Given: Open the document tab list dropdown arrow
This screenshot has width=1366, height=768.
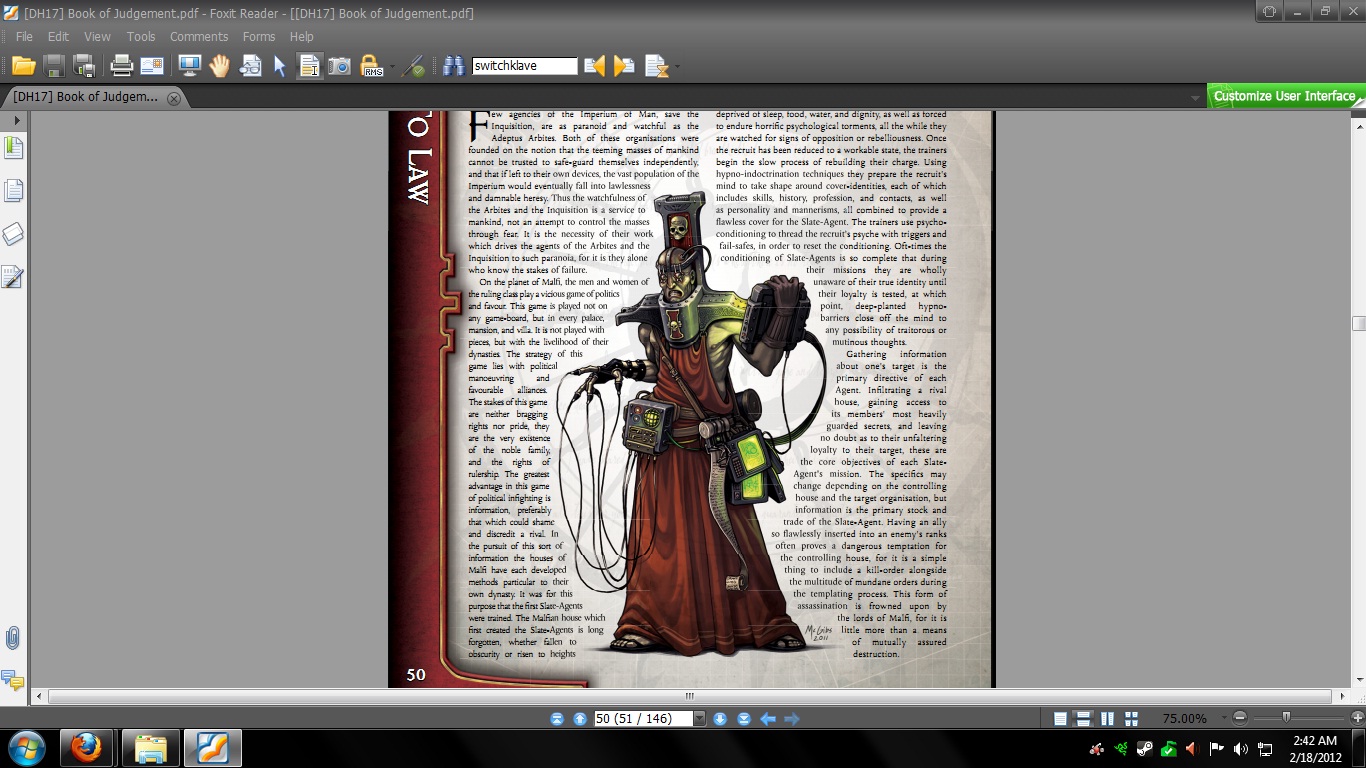Looking at the screenshot, I should [1195, 98].
